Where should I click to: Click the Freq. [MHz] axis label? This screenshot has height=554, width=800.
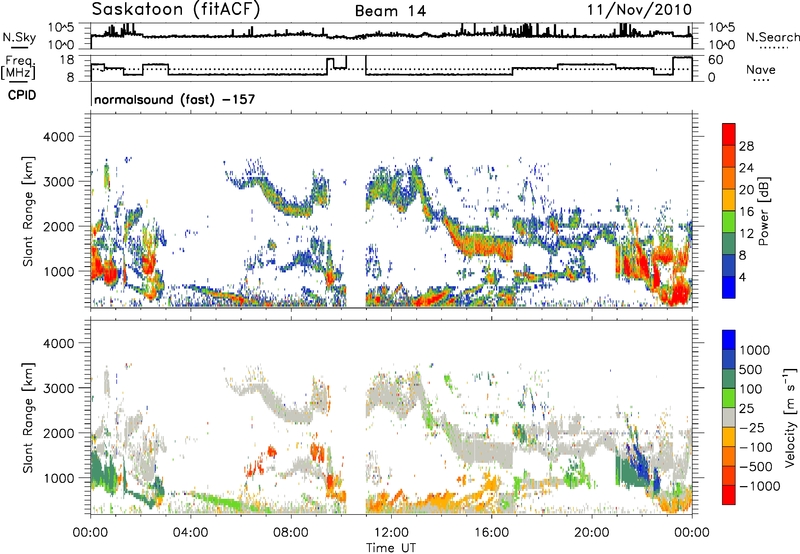click(19, 68)
